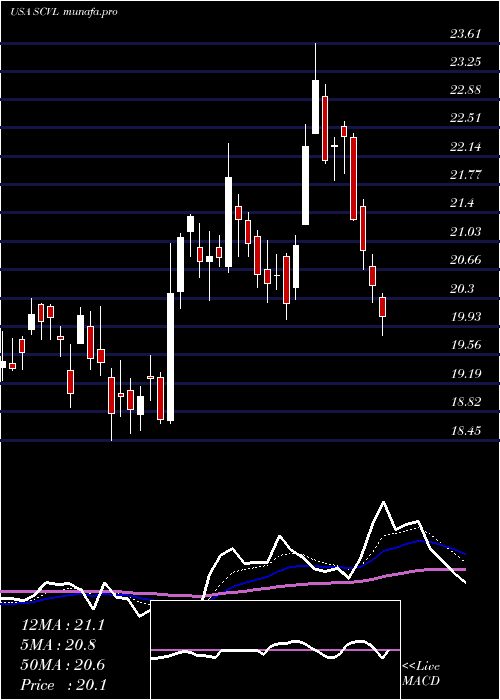This screenshot has width=500, height=700.
Task: Select the 23.61 price axis label
Action: point(466,33)
